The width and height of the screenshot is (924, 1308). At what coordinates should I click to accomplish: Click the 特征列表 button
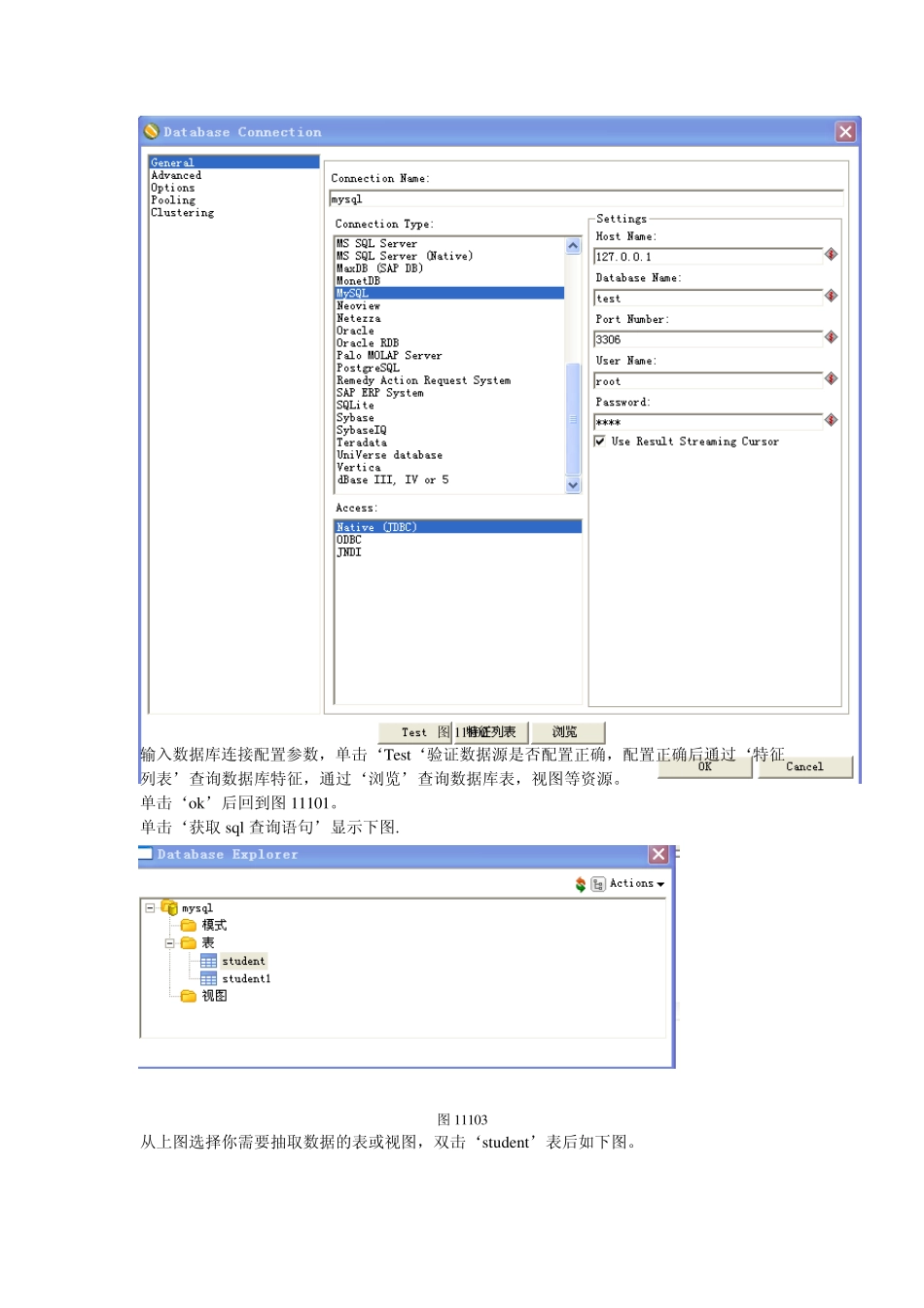tap(491, 732)
